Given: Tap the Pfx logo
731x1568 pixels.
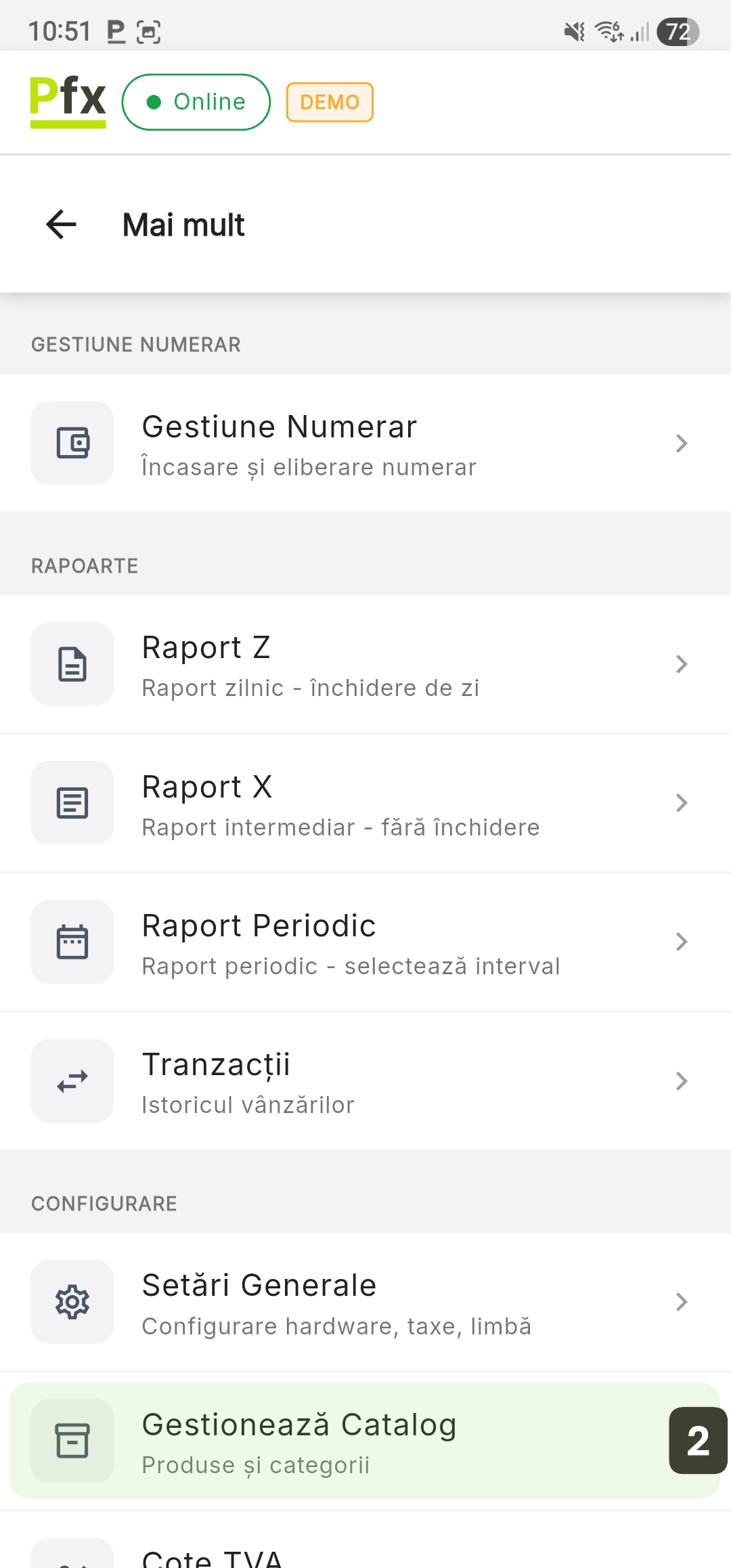Looking at the screenshot, I should point(68,102).
